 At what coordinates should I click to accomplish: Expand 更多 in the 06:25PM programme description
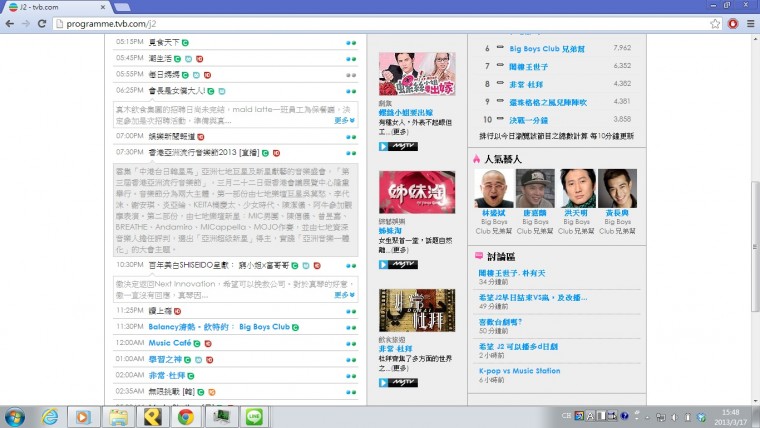[x=344, y=121]
